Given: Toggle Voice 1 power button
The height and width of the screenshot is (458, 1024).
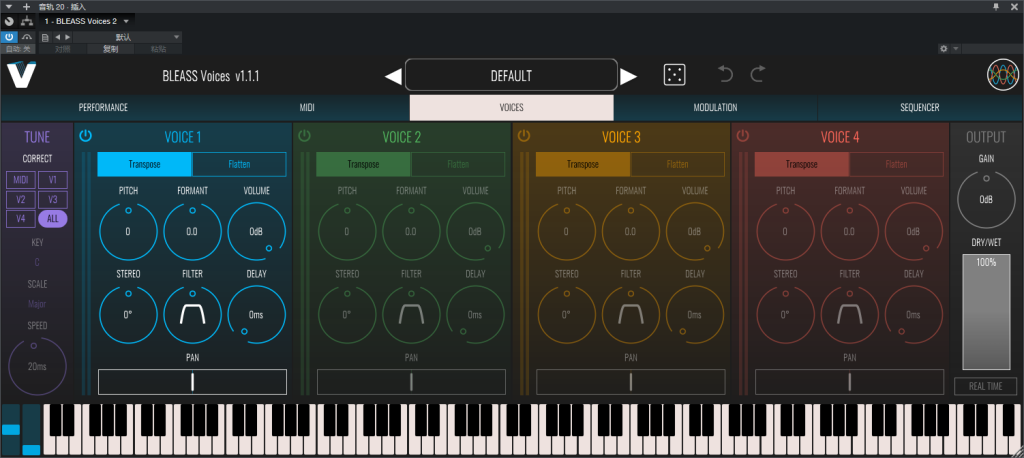Looking at the screenshot, I should click(x=86, y=136).
